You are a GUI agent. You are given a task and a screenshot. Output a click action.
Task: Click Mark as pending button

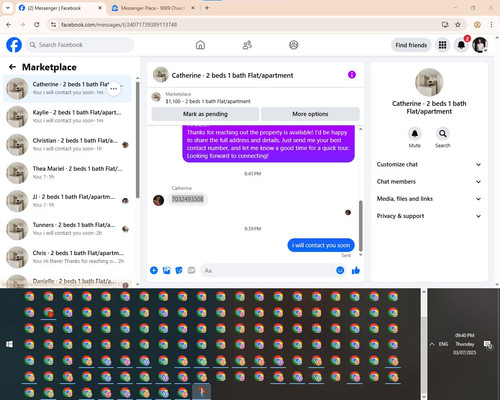point(205,114)
